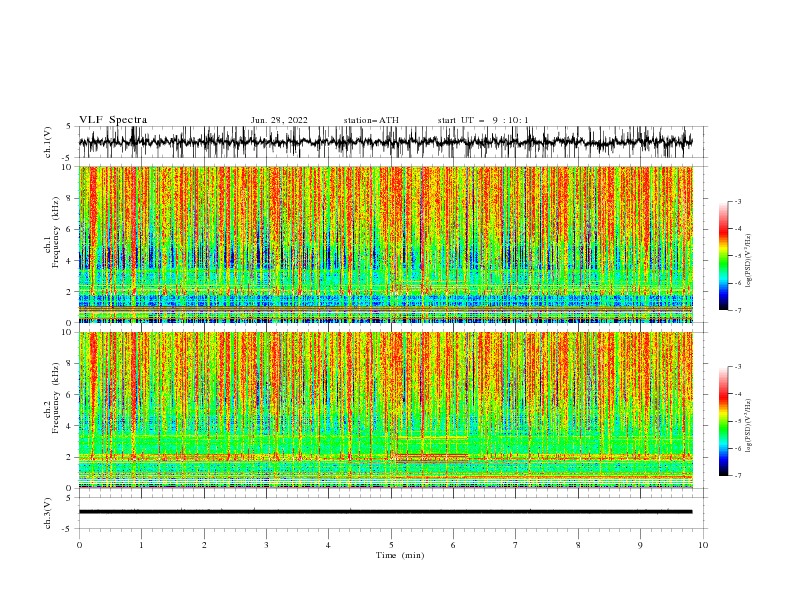The height and width of the screenshot is (612, 792).
Task: Click the time axis tick label '8'
Action: [578, 545]
